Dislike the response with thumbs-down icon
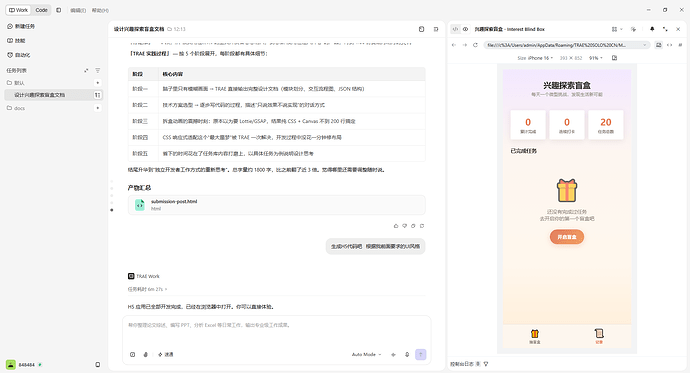 point(404,226)
